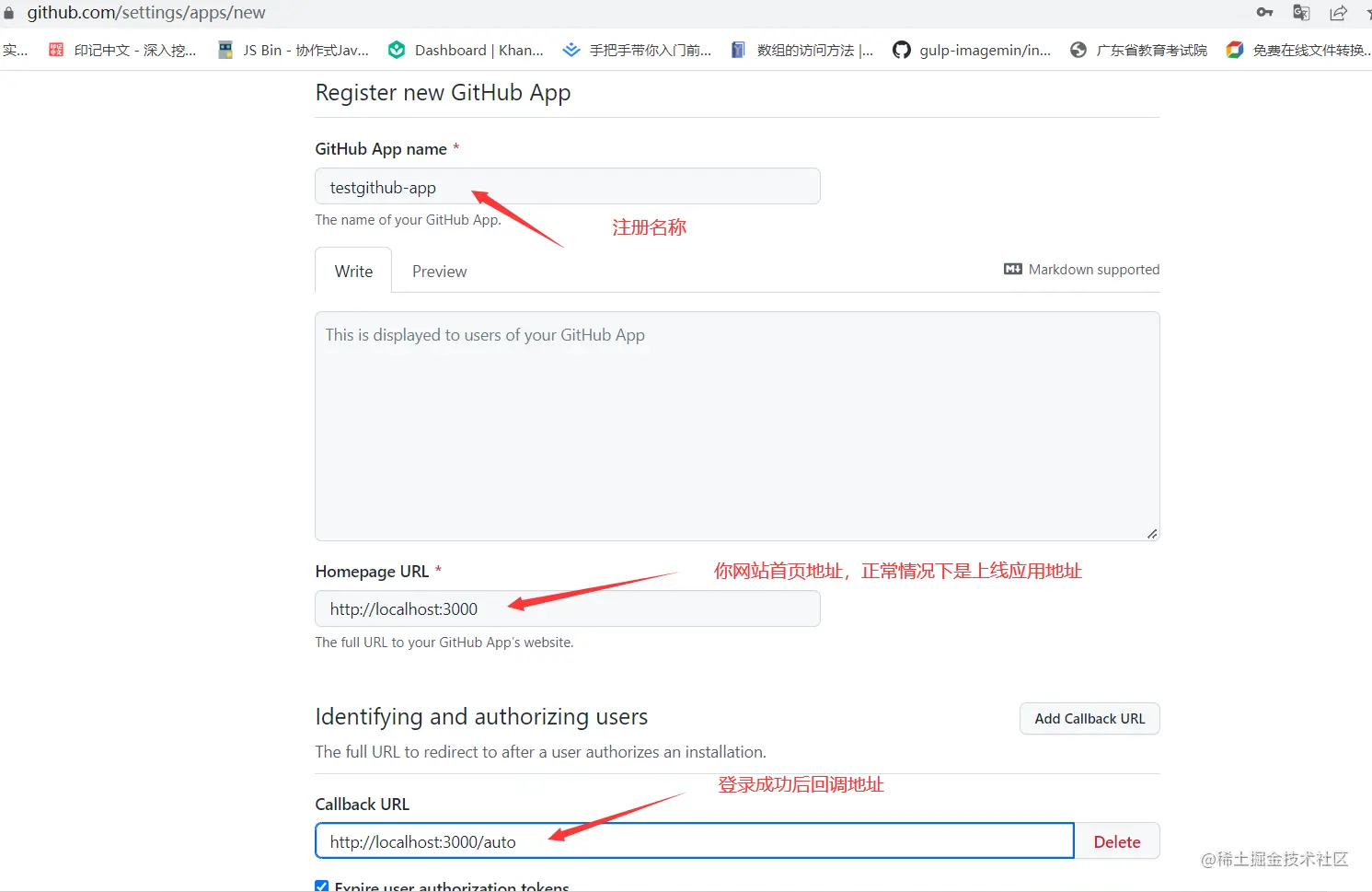Open the 手把手带你入门前 bookmark

click(x=637, y=50)
